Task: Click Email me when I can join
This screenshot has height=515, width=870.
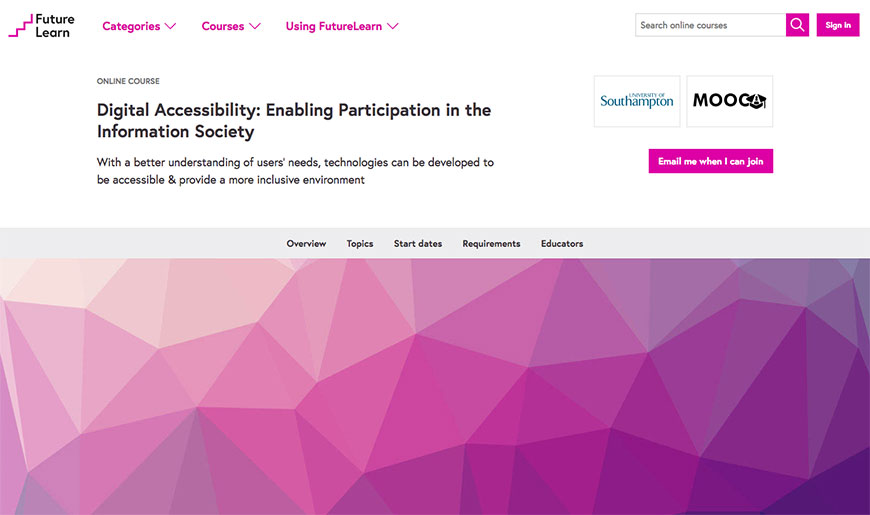Action: (710, 161)
